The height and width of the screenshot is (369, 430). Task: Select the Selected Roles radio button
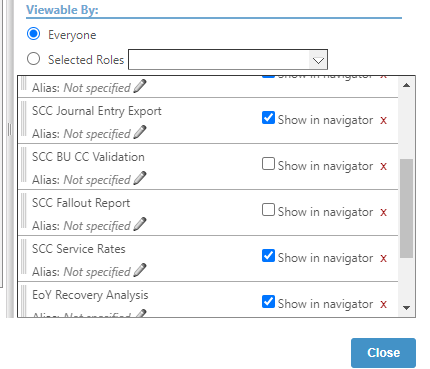pos(34,59)
